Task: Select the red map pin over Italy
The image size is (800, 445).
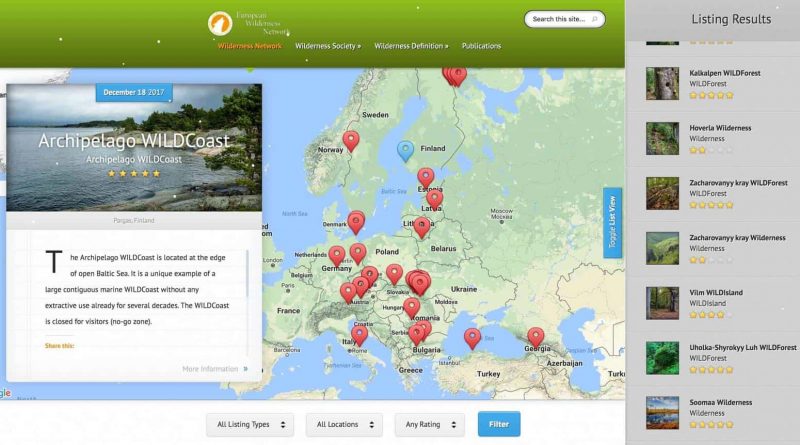Action: pyautogui.click(x=360, y=336)
